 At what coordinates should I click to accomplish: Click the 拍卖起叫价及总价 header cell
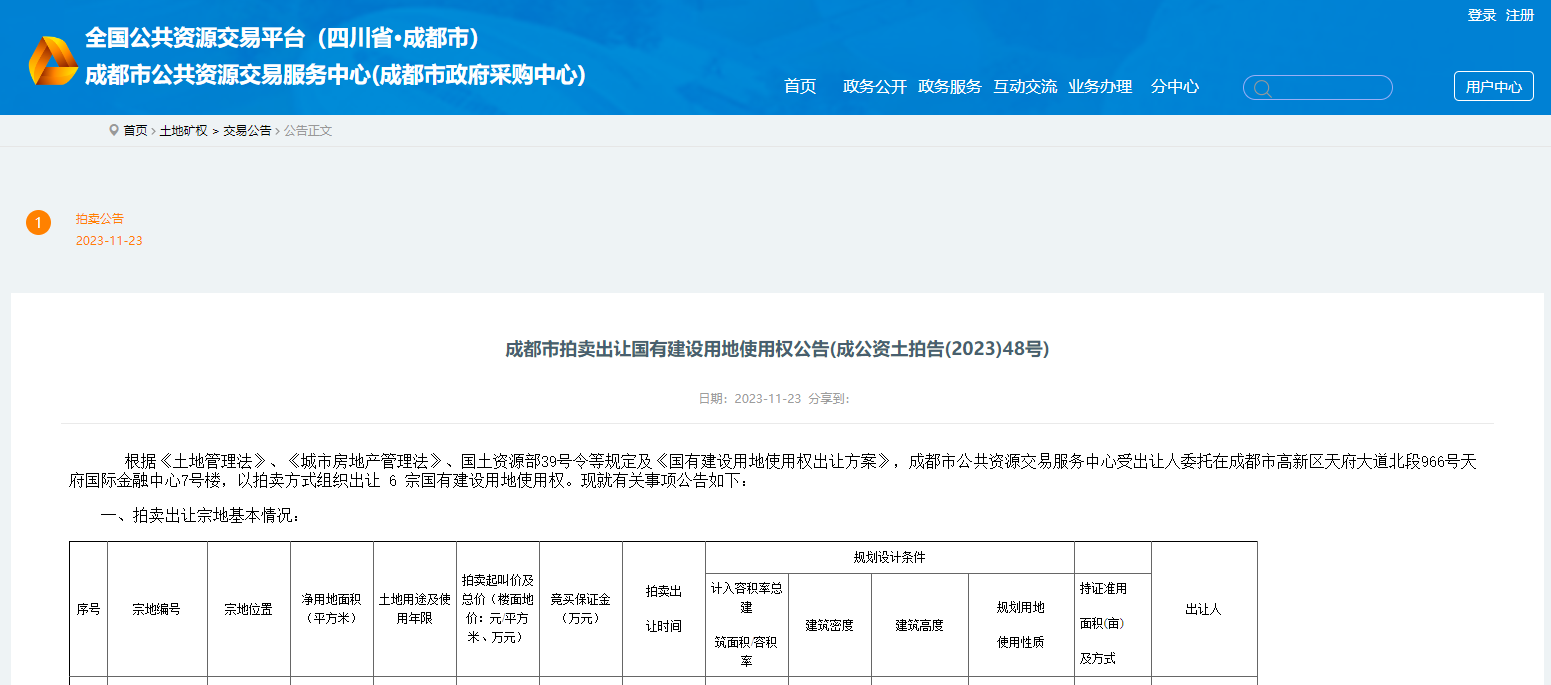[x=498, y=609]
